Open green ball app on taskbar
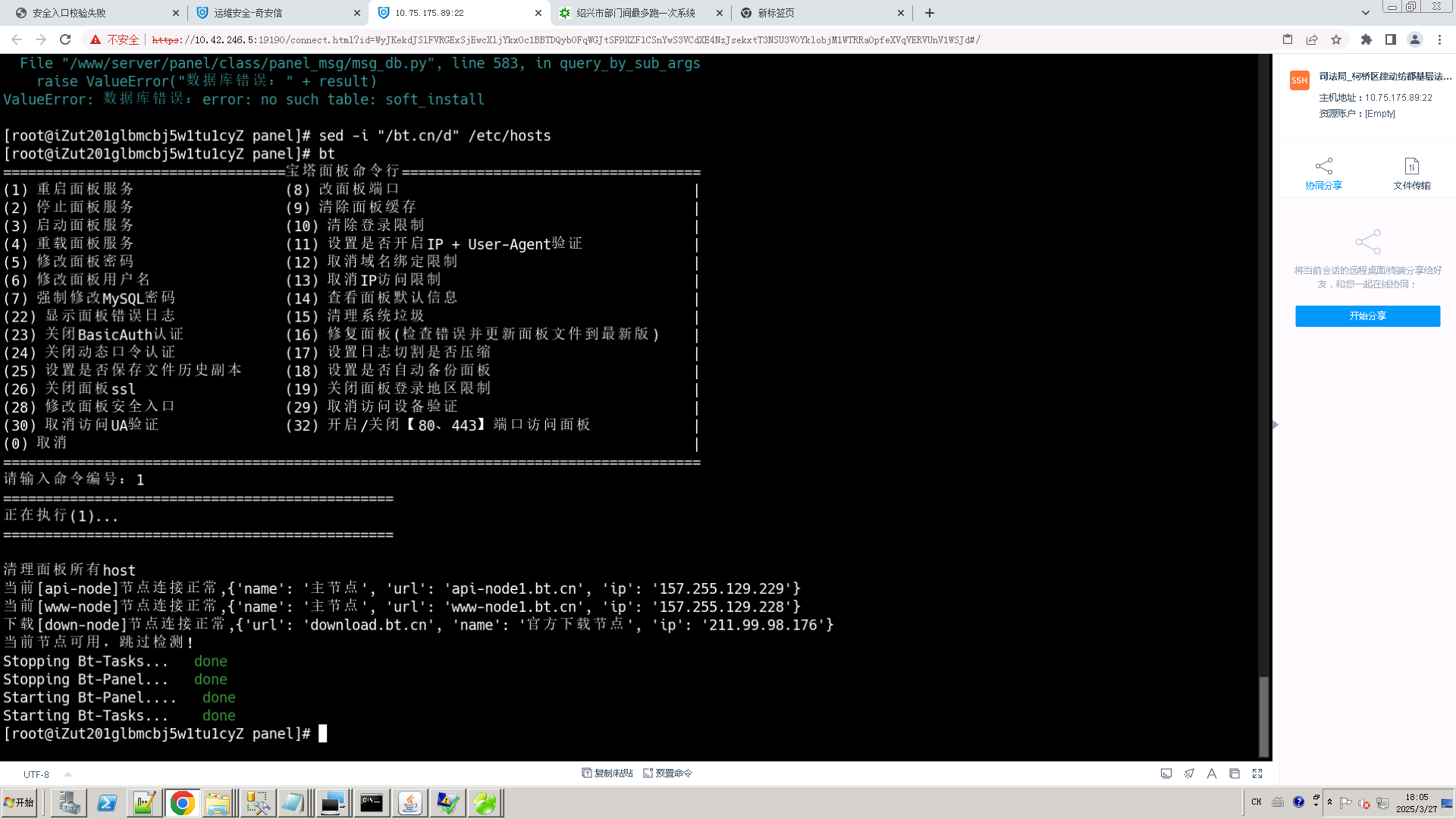The width and height of the screenshot is (1456, 819). (485, 802)
